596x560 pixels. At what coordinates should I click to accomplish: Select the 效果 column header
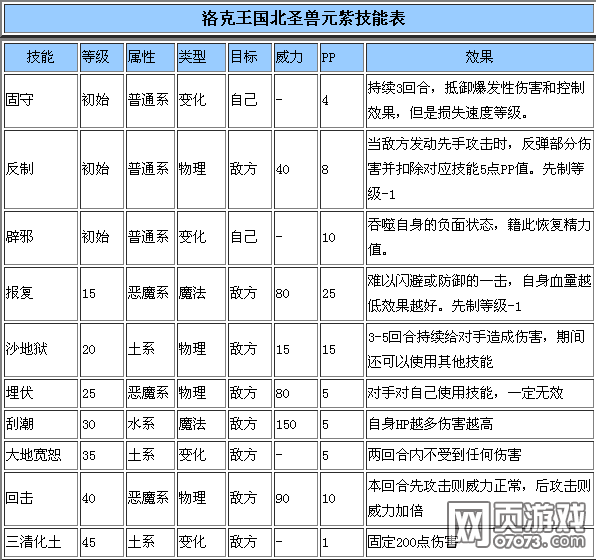click(x=479, y=57)
